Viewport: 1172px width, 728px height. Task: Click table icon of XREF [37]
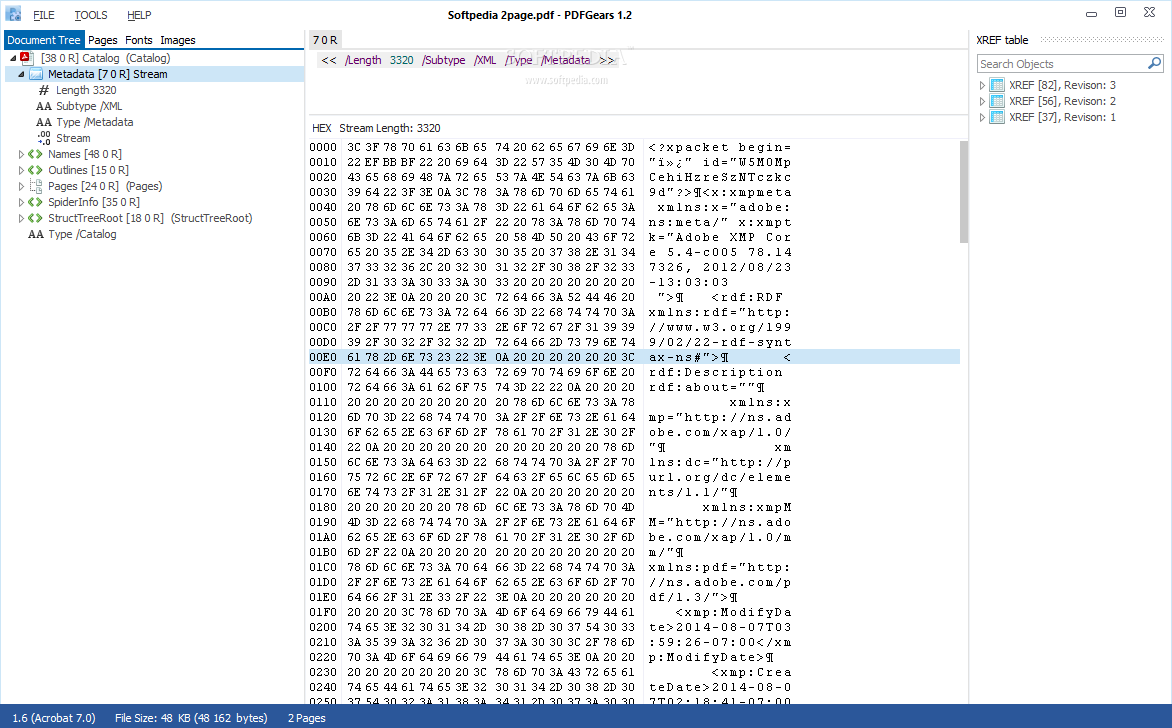coord(997,117)
